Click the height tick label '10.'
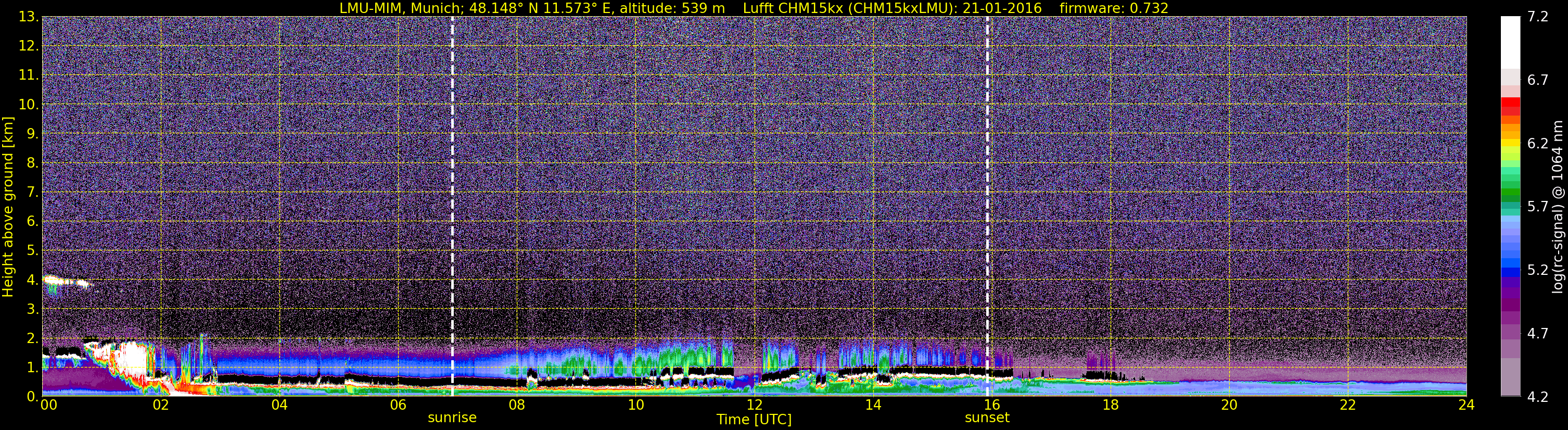1568x430 pixels. [x=28, y=104]
